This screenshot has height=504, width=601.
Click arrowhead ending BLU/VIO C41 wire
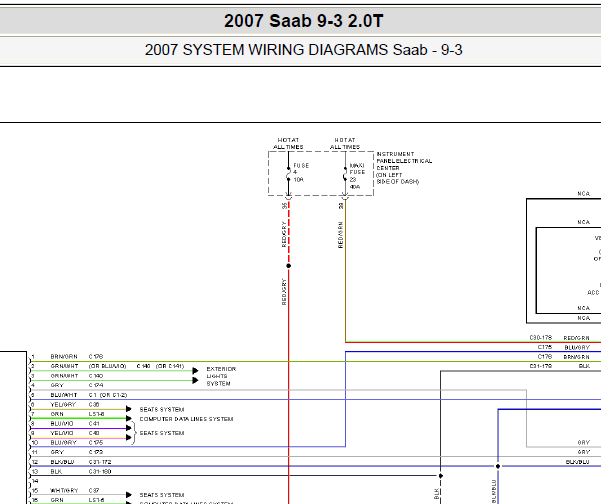(129, 428)
